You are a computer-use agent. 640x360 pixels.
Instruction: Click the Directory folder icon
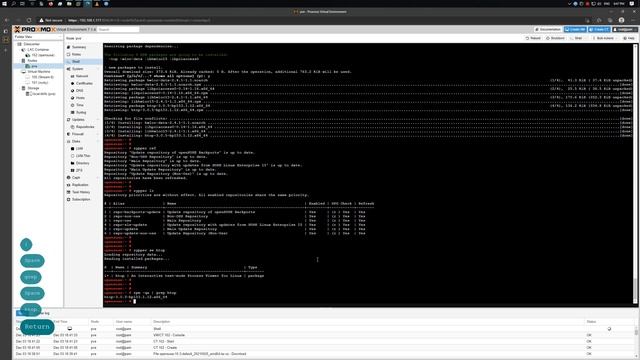click(x=72, y=163)
